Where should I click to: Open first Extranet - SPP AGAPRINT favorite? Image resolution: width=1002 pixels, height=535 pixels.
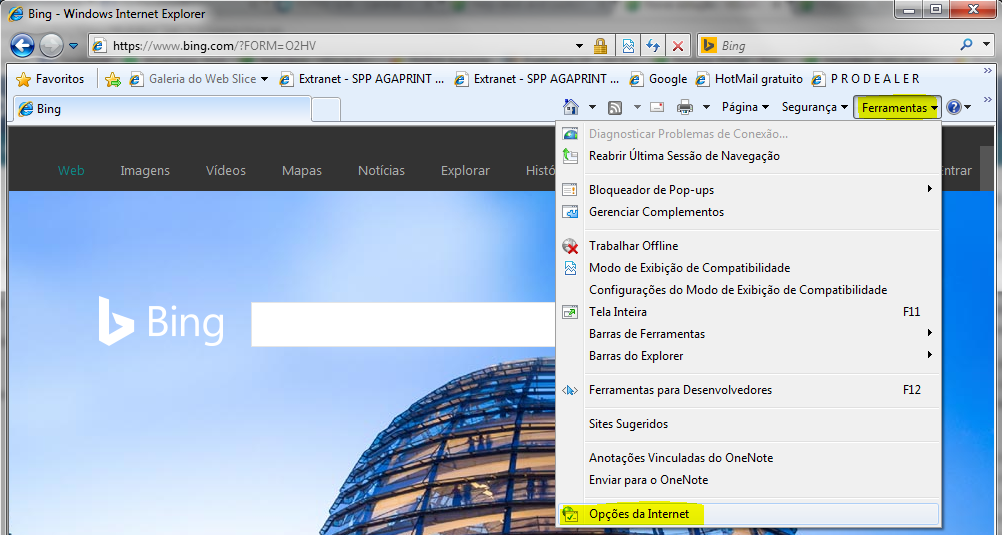[362, 79]
